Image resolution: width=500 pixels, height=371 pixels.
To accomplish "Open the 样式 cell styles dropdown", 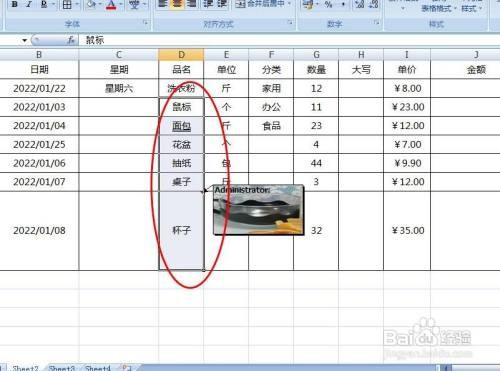I will pyautogui.click(x=471, y=8).
